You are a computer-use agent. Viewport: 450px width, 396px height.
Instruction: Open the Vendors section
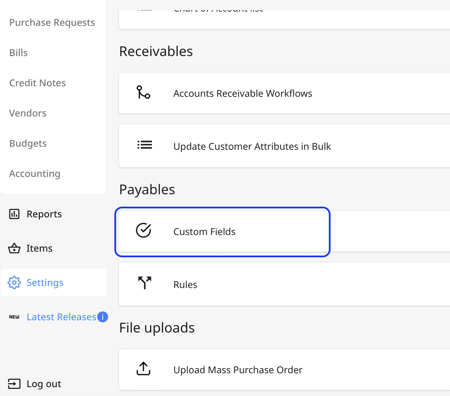[28, 113]
